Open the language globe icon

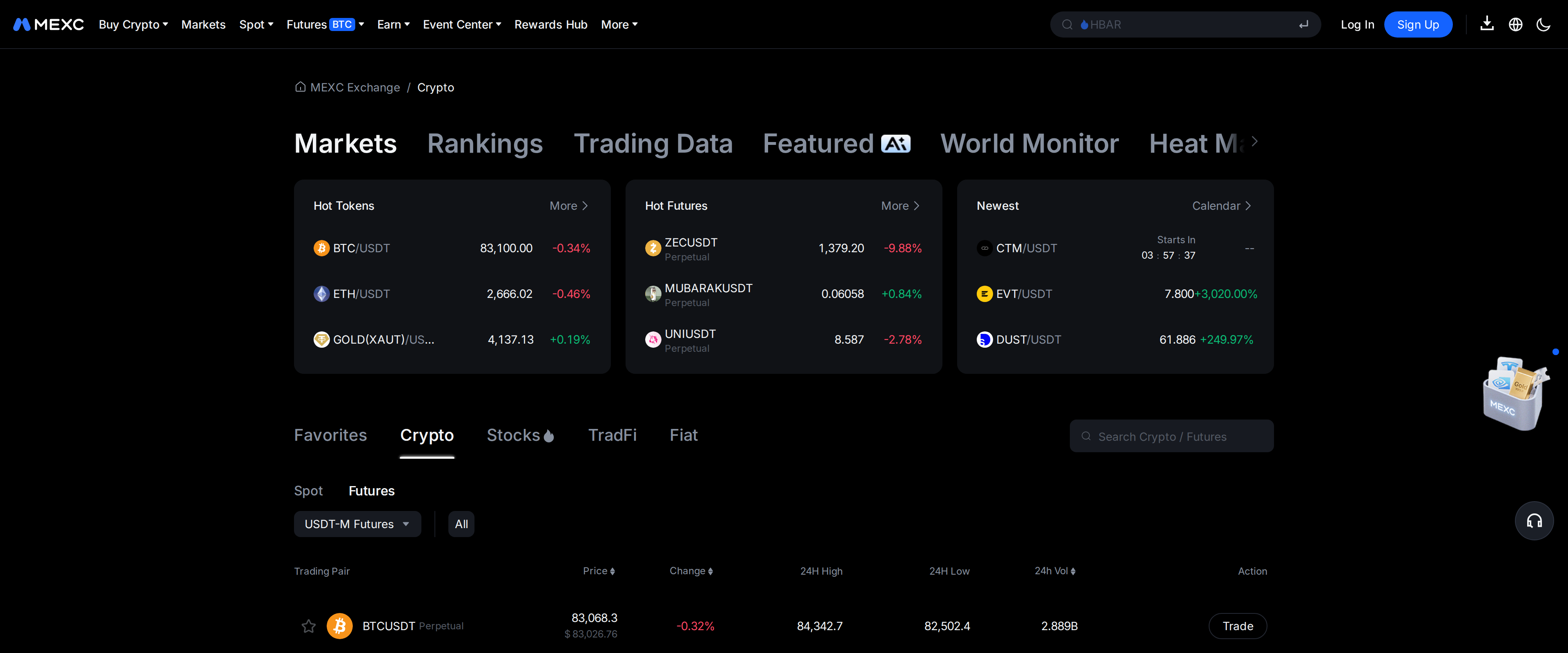tap(1515, 24)
